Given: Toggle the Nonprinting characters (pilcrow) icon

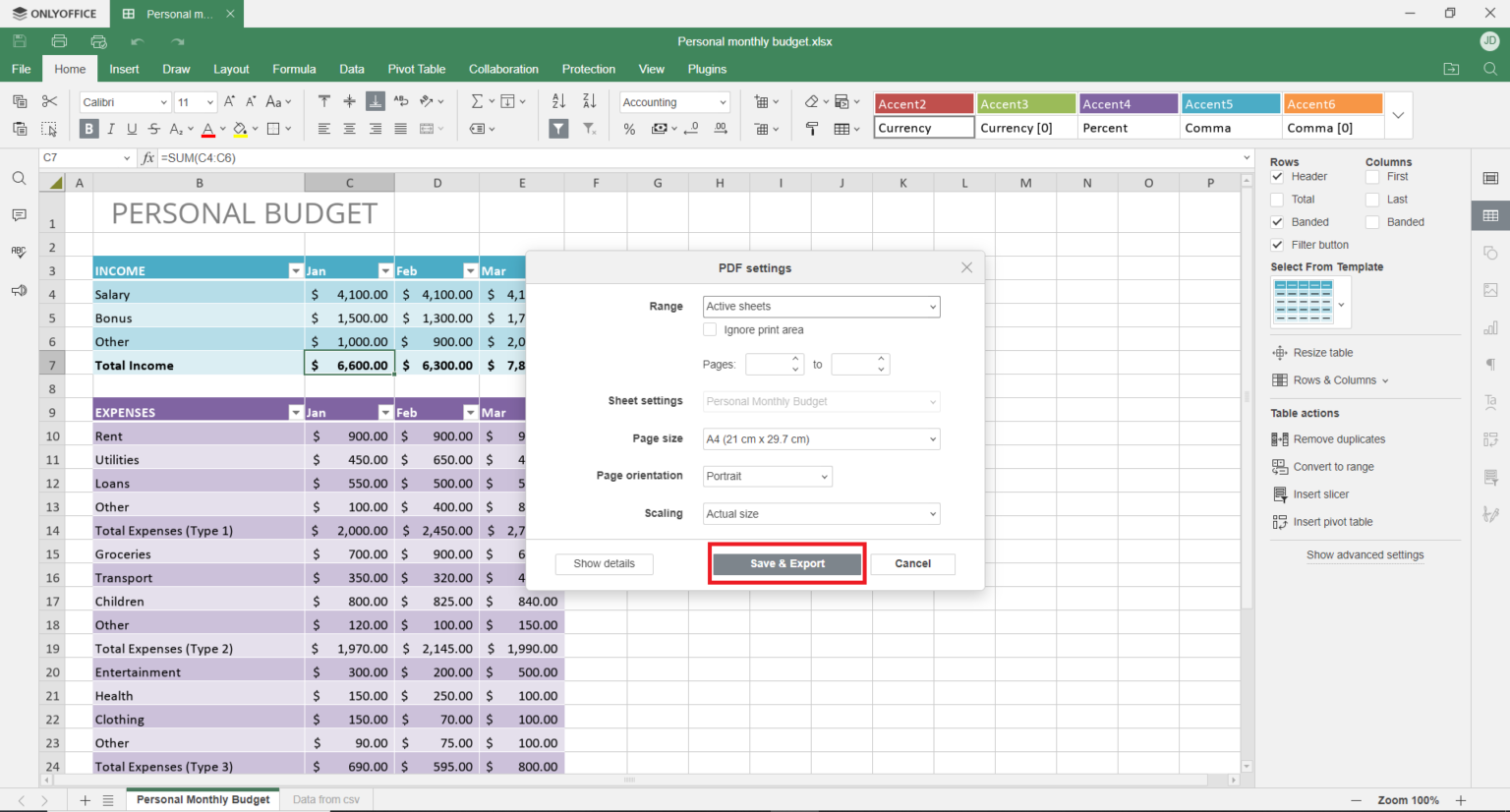Looking at the screenshot, I should (x=1491, y=365).
